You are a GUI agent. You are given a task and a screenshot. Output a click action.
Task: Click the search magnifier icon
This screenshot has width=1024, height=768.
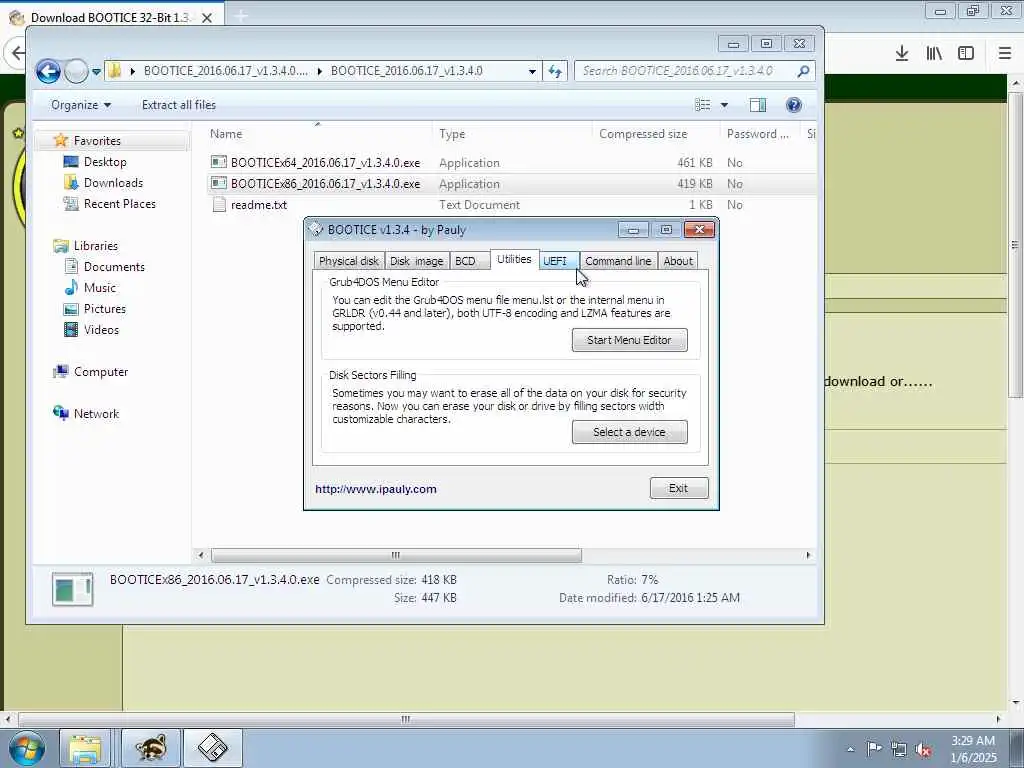(x=804, y=71)
